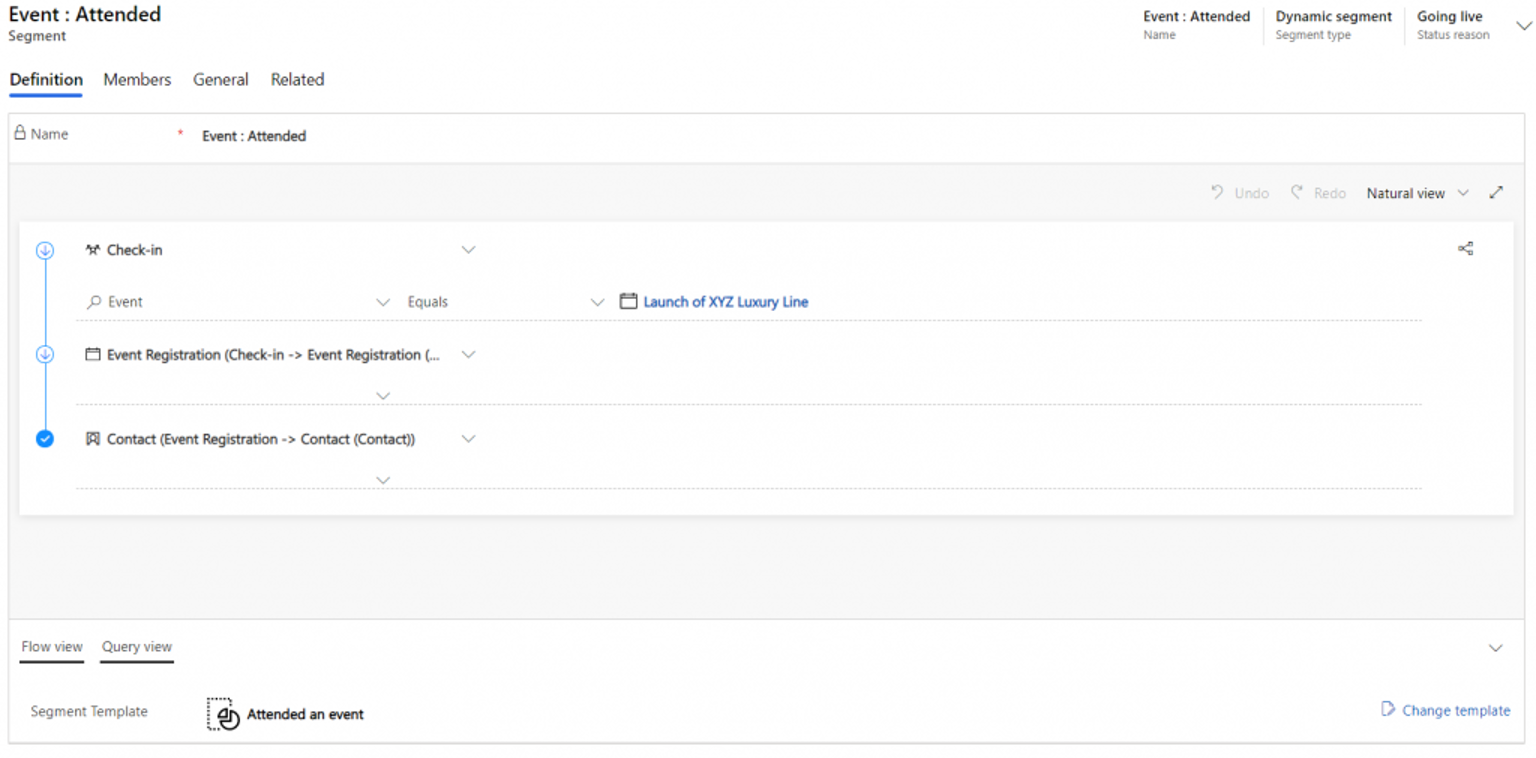Open the Natural view dropdown
The height and width of the screenshot is (758, 1536).
(1417, 193)
